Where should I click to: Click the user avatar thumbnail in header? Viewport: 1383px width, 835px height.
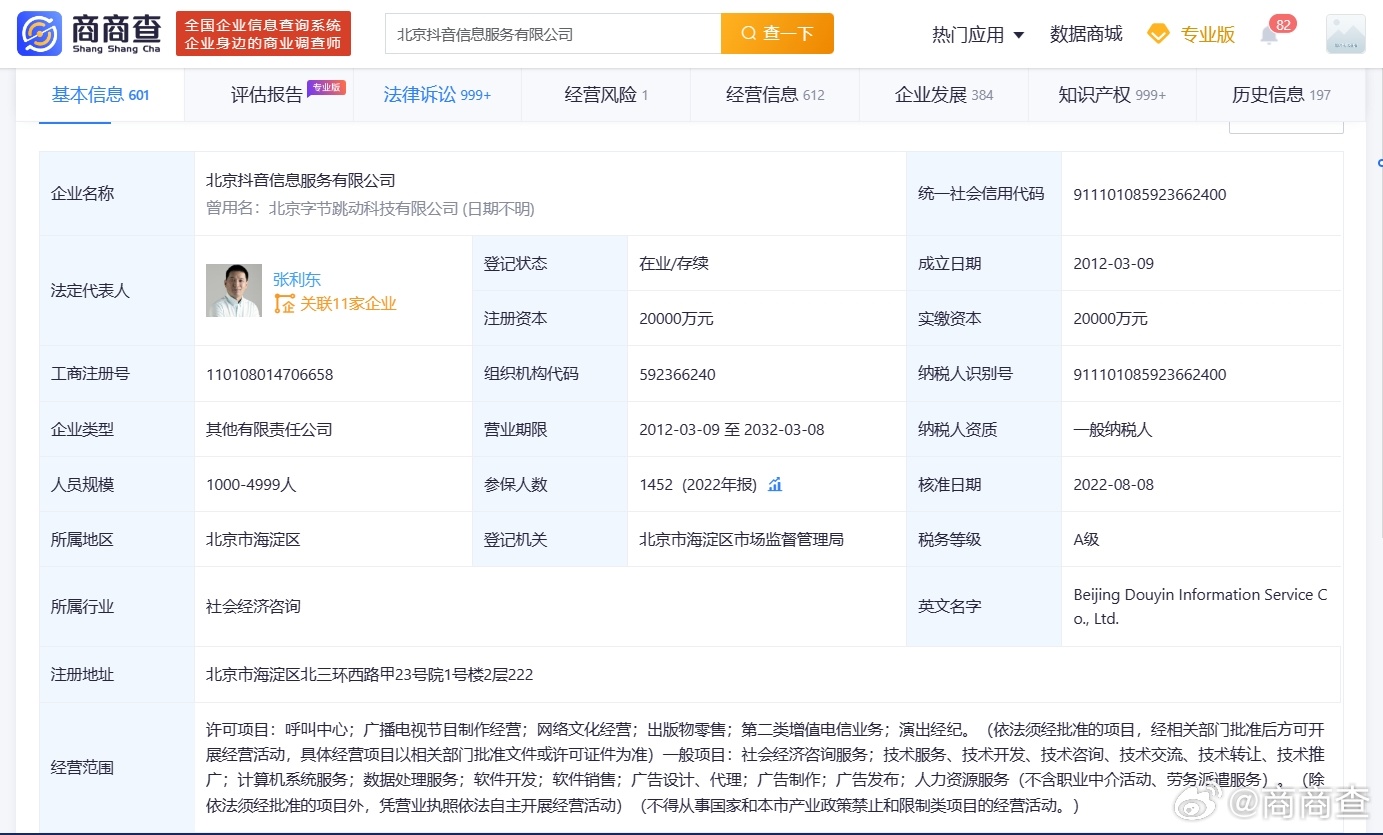(x=1345, y=34)
